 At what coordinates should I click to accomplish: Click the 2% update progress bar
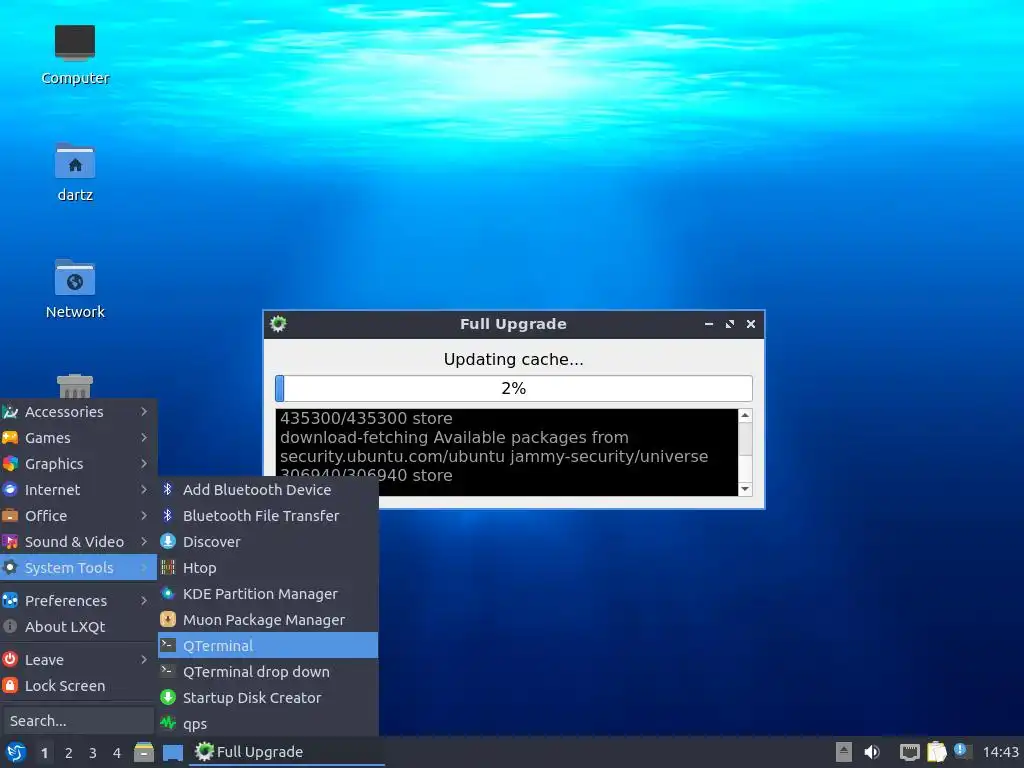513,389
